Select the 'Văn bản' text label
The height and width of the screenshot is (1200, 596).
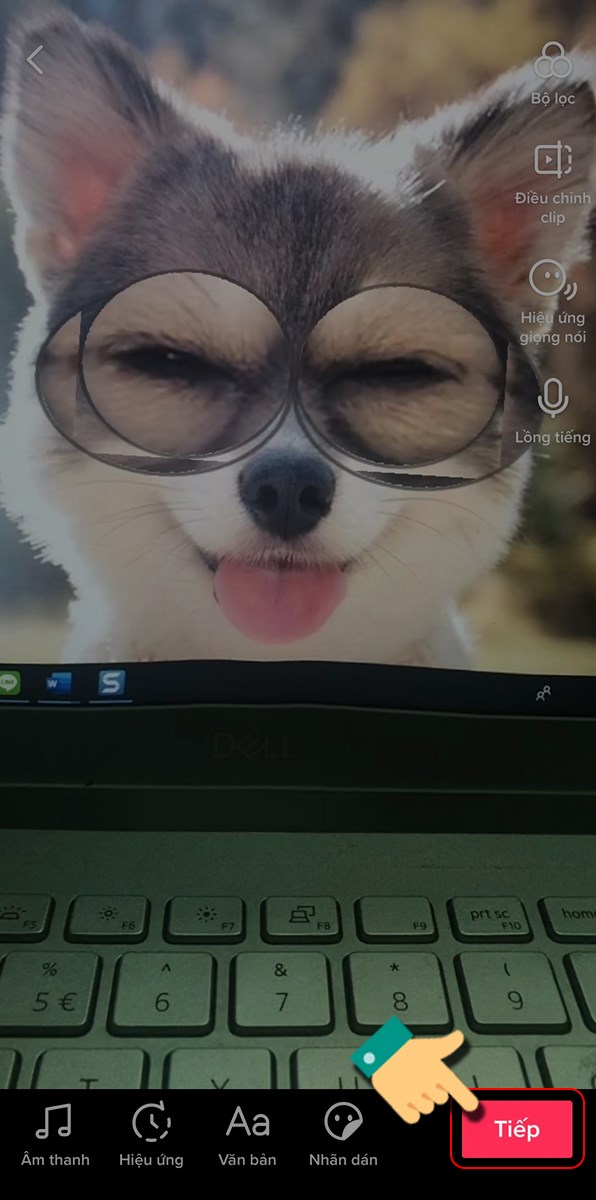247,1160
